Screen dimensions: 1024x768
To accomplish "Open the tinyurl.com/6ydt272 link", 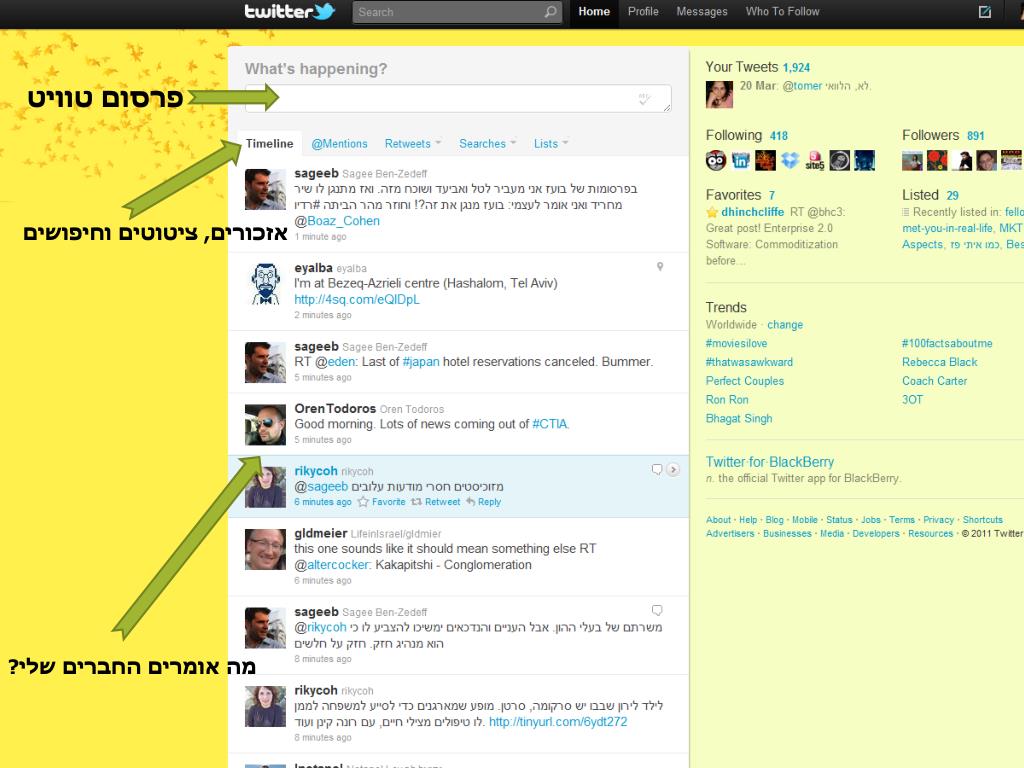I will coord(558,722).
